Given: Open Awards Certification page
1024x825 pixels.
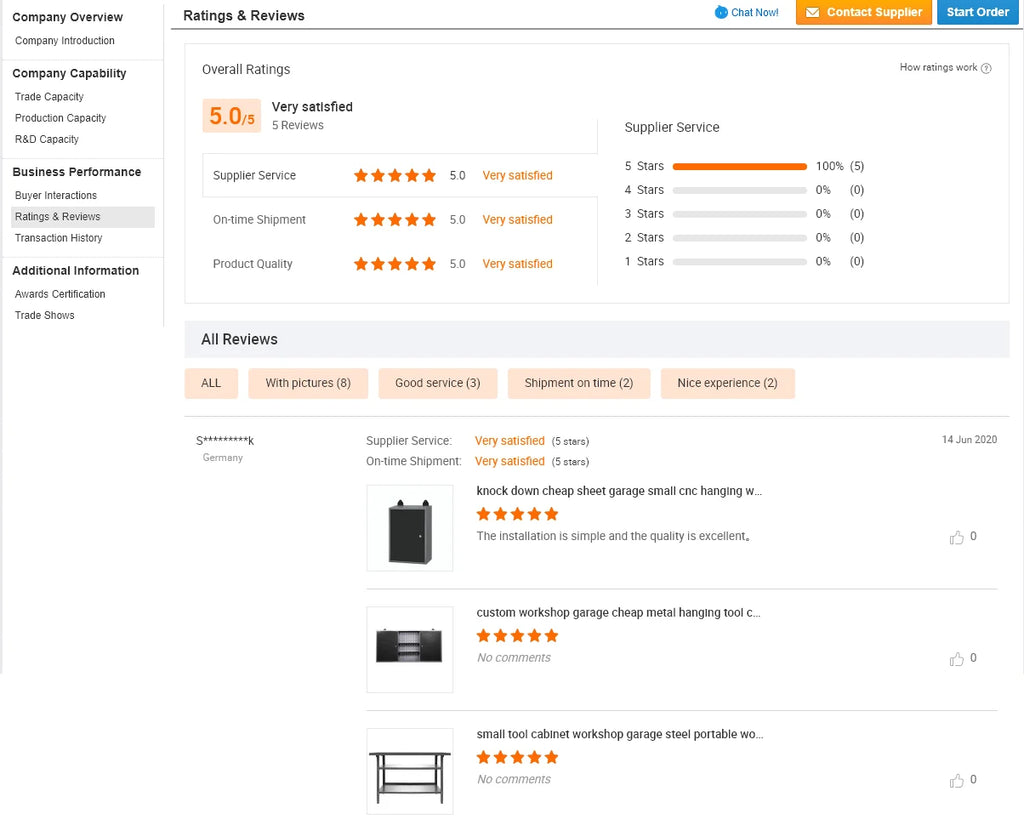Looking at the screenshot, I should pos(60,294).
